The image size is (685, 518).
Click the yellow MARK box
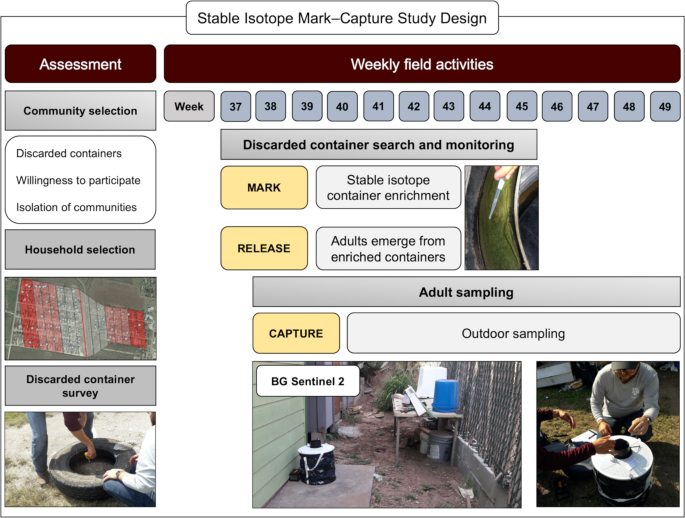264,187
